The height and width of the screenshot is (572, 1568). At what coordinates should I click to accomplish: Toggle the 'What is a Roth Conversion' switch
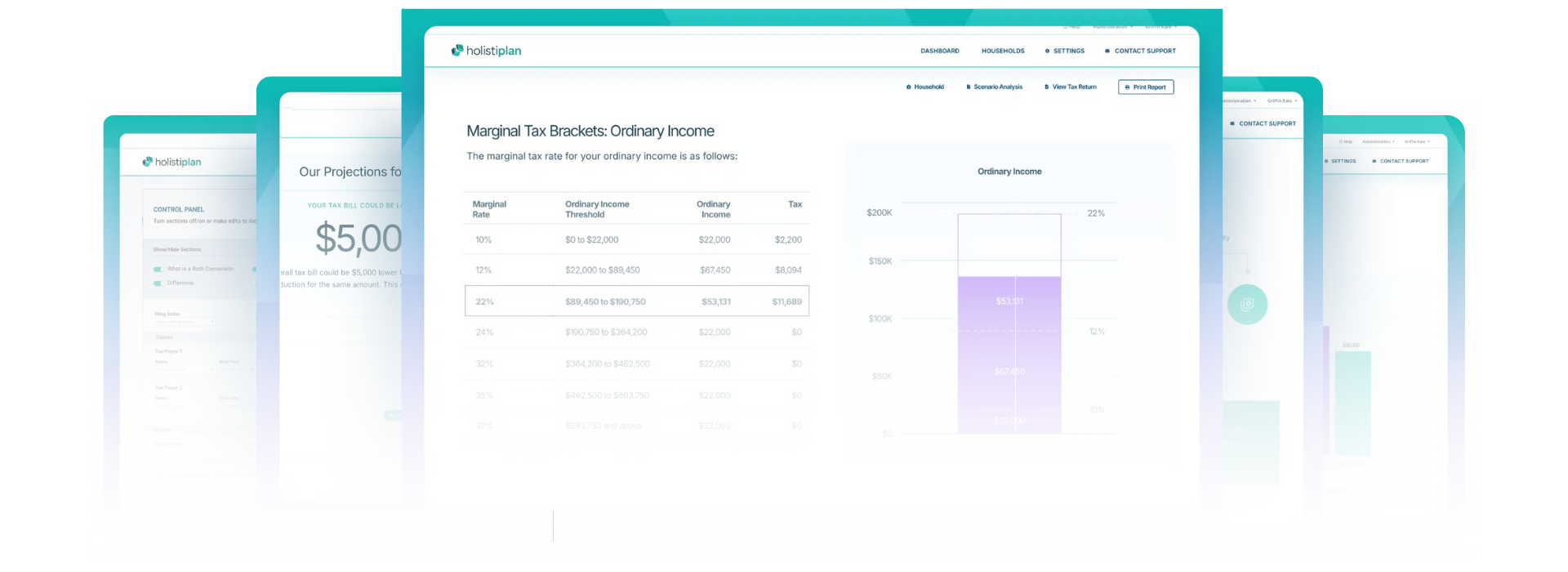(158, 269)
